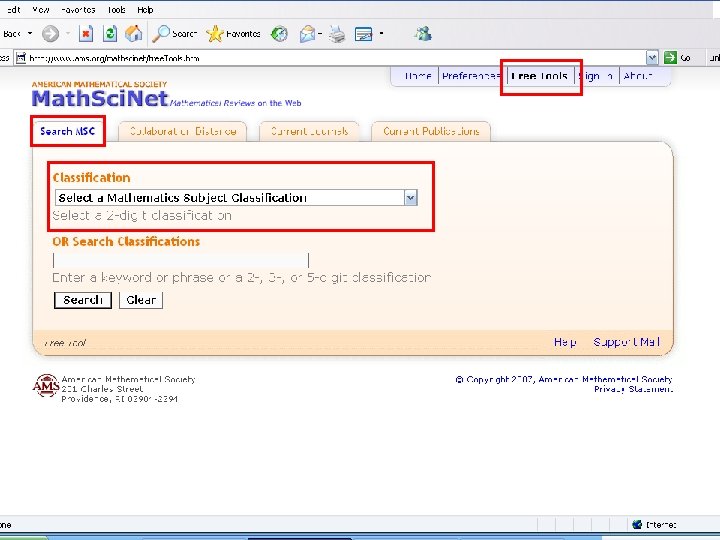Click the Internet zone globe in status bar

pos(637,524)
